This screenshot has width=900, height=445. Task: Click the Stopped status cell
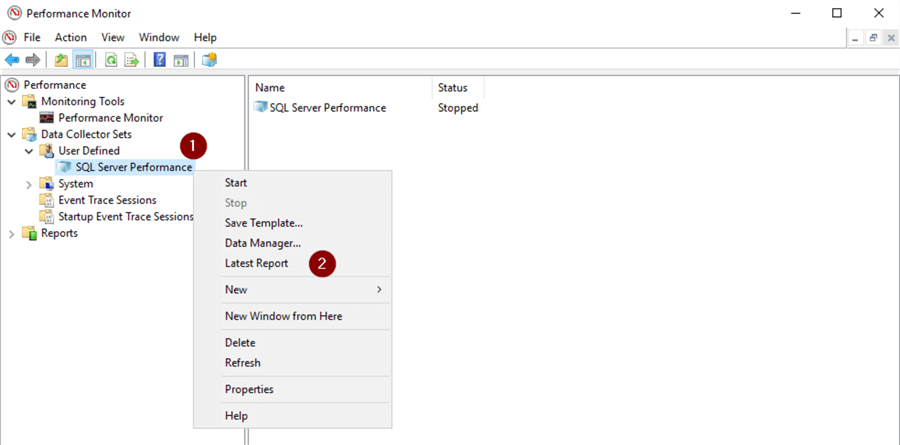(x=458, y=108)
